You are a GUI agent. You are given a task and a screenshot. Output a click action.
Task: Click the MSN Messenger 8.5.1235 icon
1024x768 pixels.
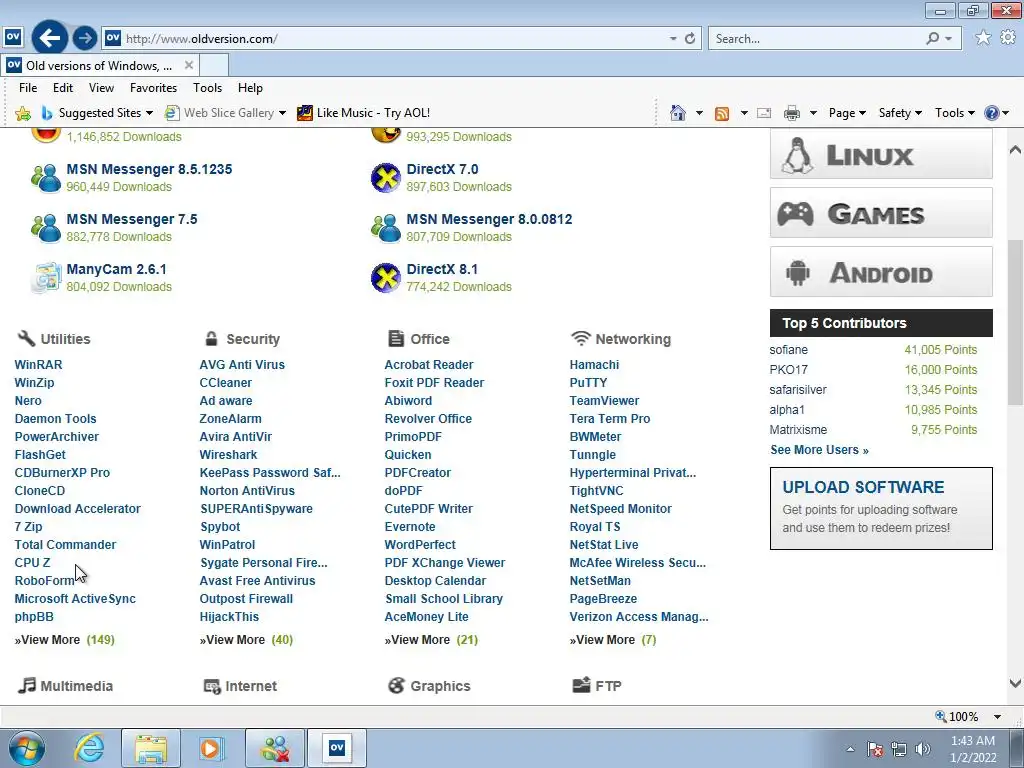(x=46, y=178)
